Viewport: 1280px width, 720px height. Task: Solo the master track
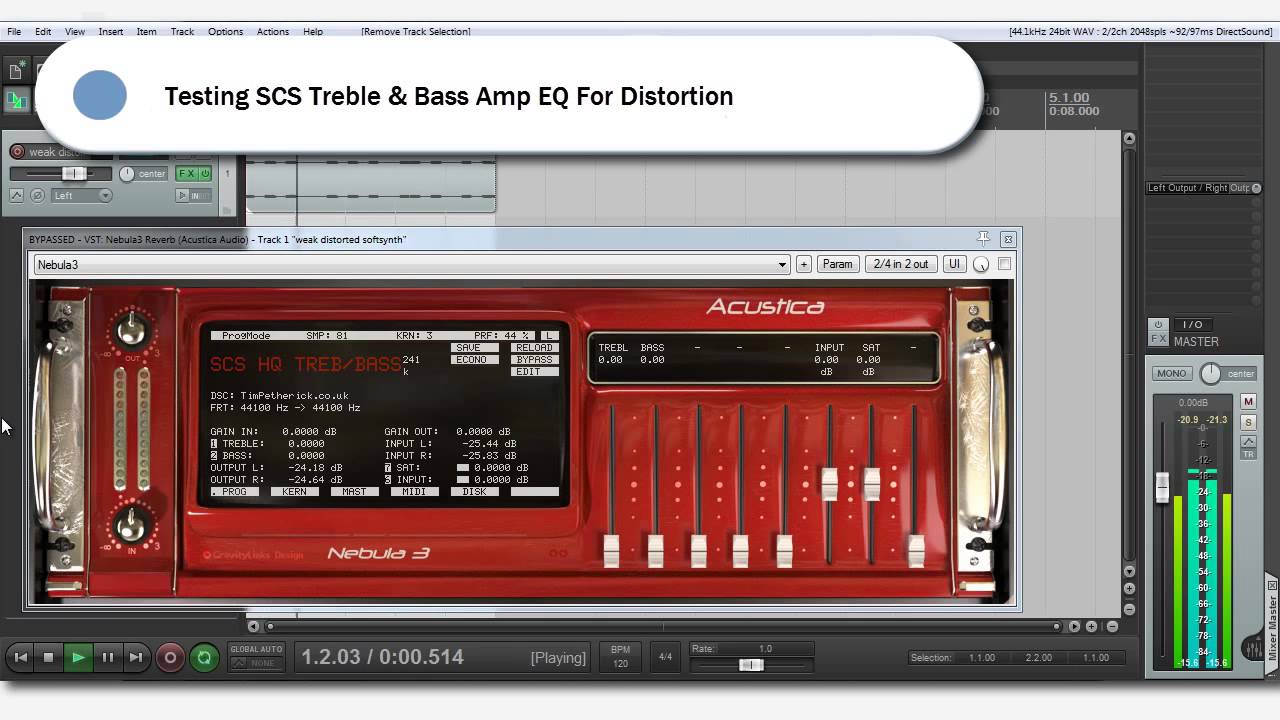click(1248, 422)
